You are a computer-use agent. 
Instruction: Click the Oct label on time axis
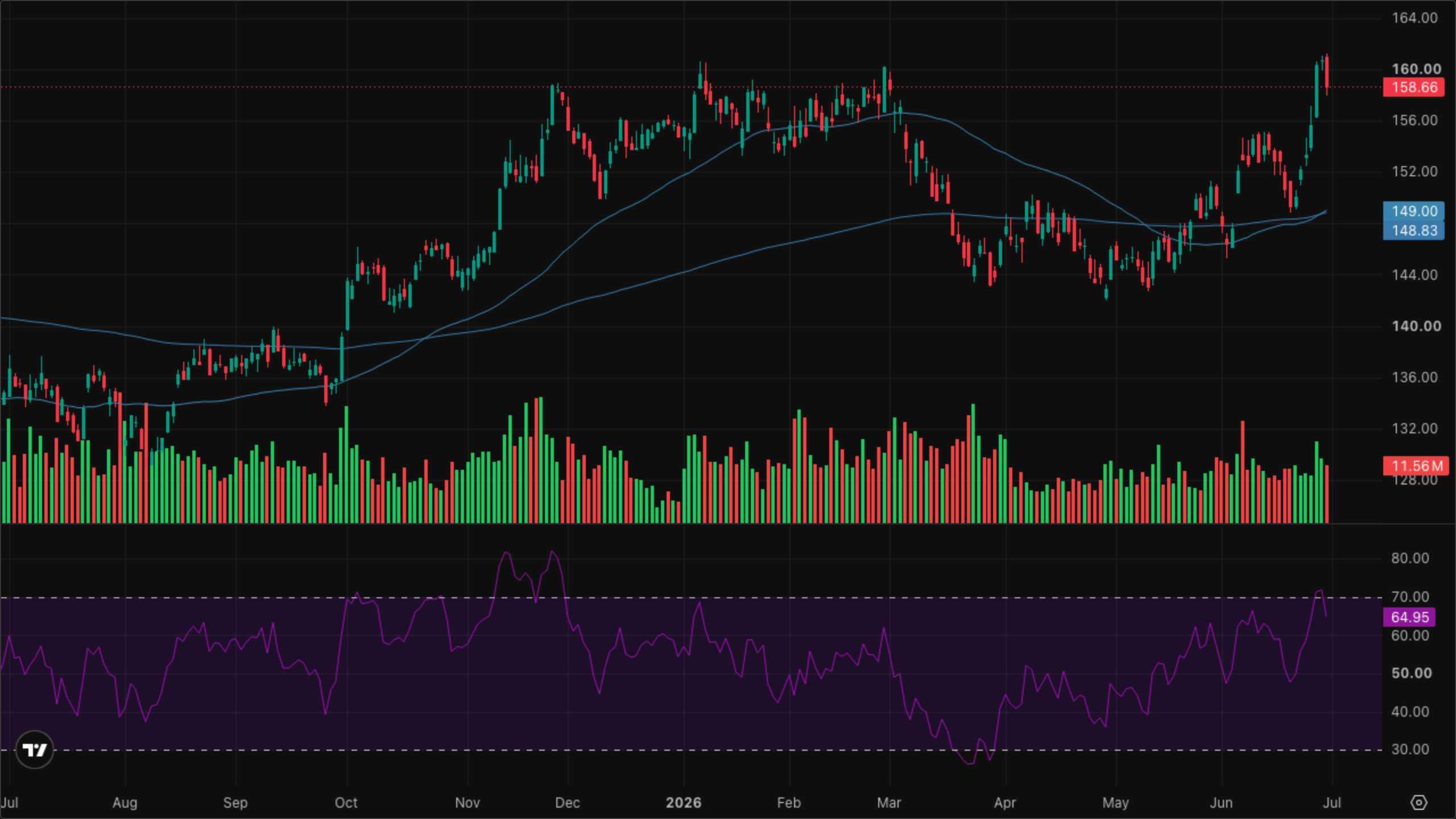(346, 803)
